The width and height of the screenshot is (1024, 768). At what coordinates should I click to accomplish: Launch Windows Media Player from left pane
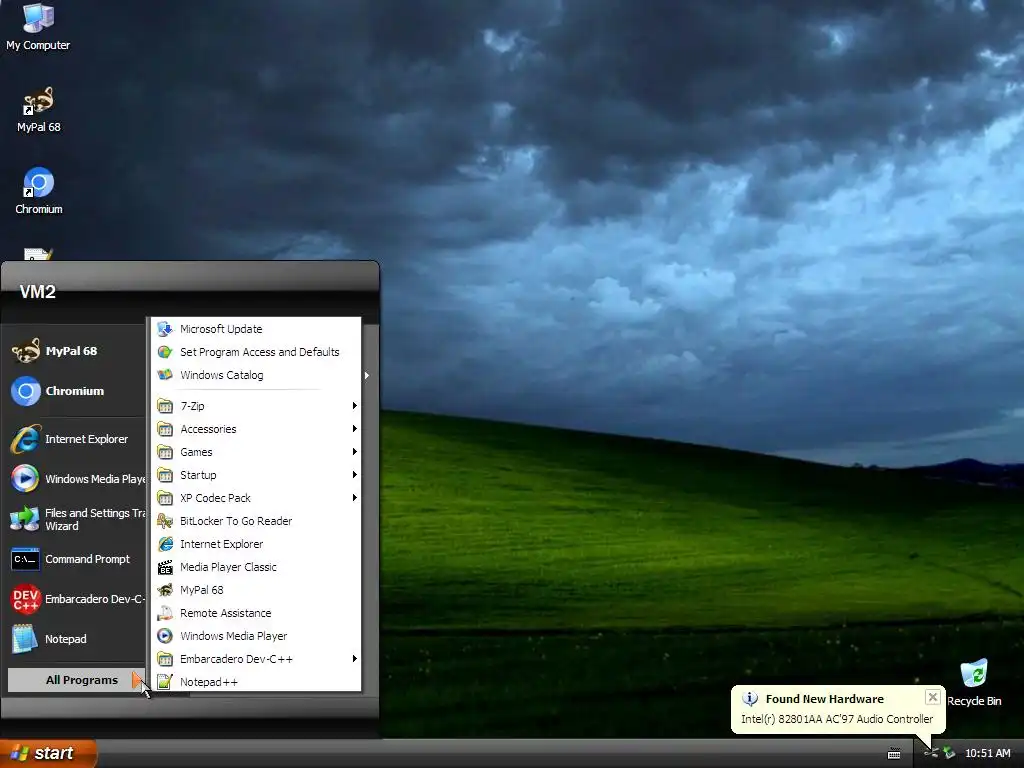(x=77, y=479)
